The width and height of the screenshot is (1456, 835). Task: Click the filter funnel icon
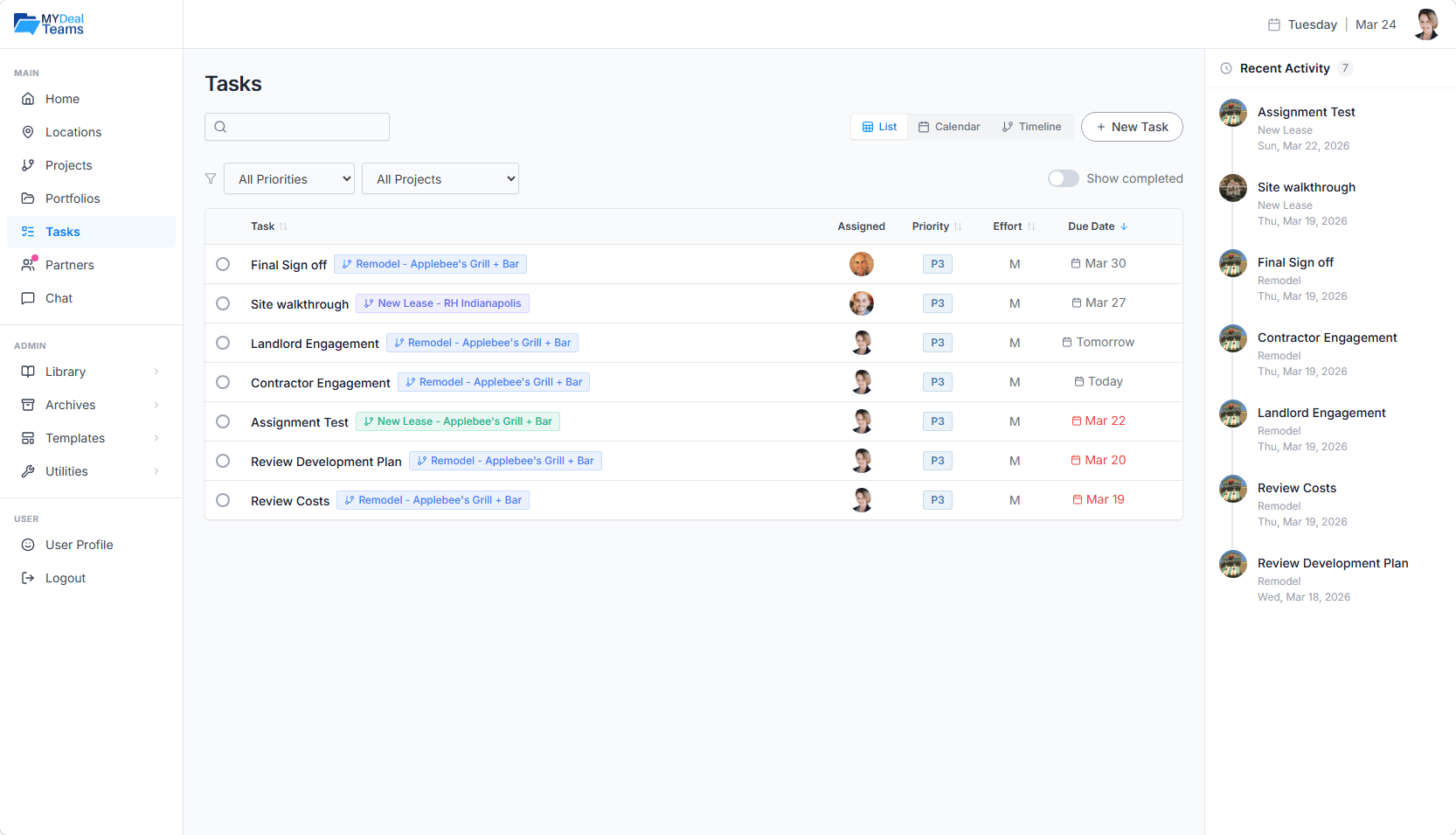point(211,178)
